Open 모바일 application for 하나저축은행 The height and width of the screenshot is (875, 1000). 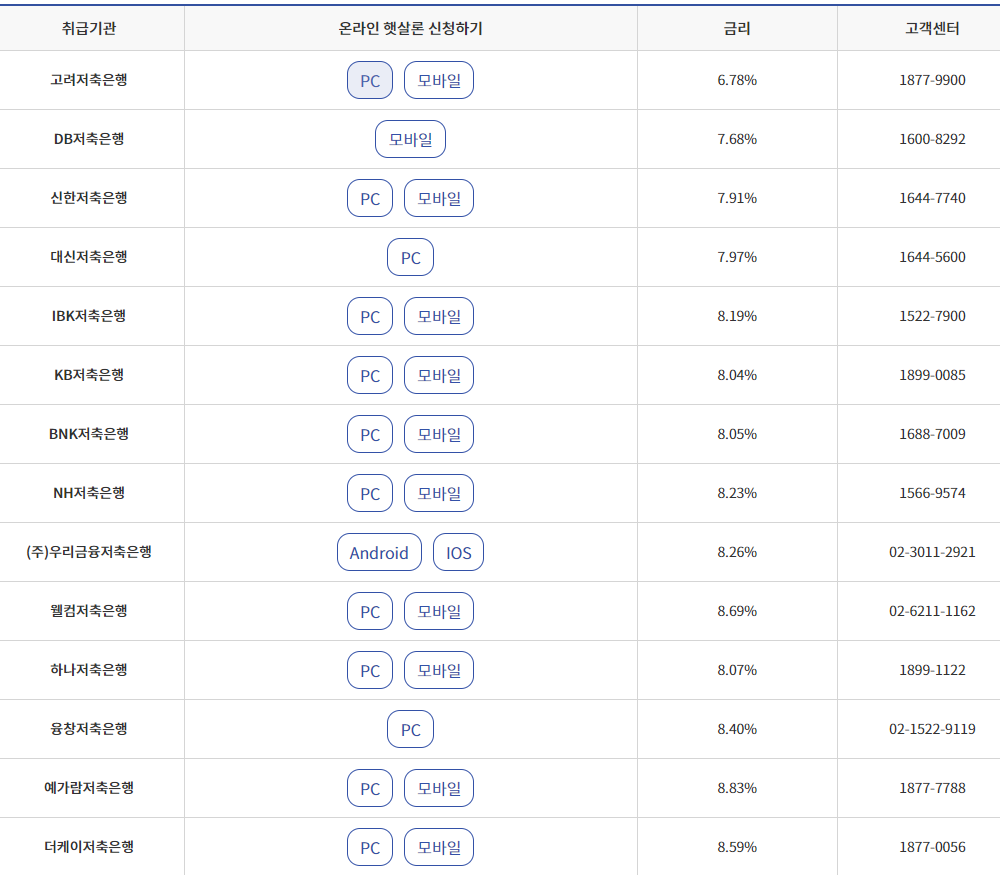(x=439, y=670)
